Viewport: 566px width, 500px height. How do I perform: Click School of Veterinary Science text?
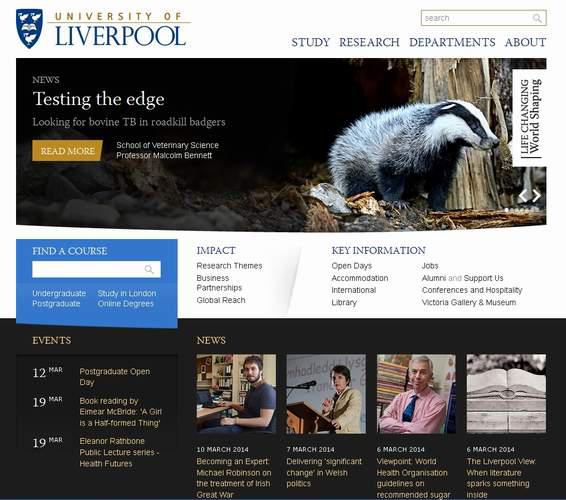(167, 145)
